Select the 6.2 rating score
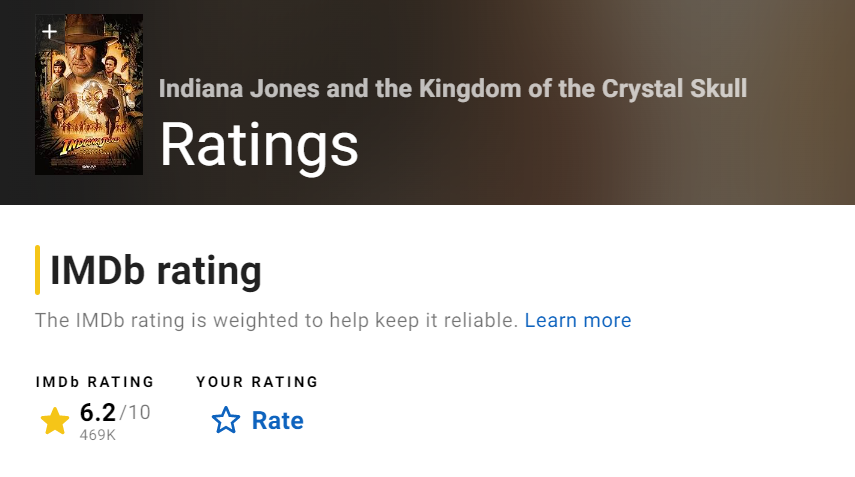 pyautogui.click(x=97, y=412)
